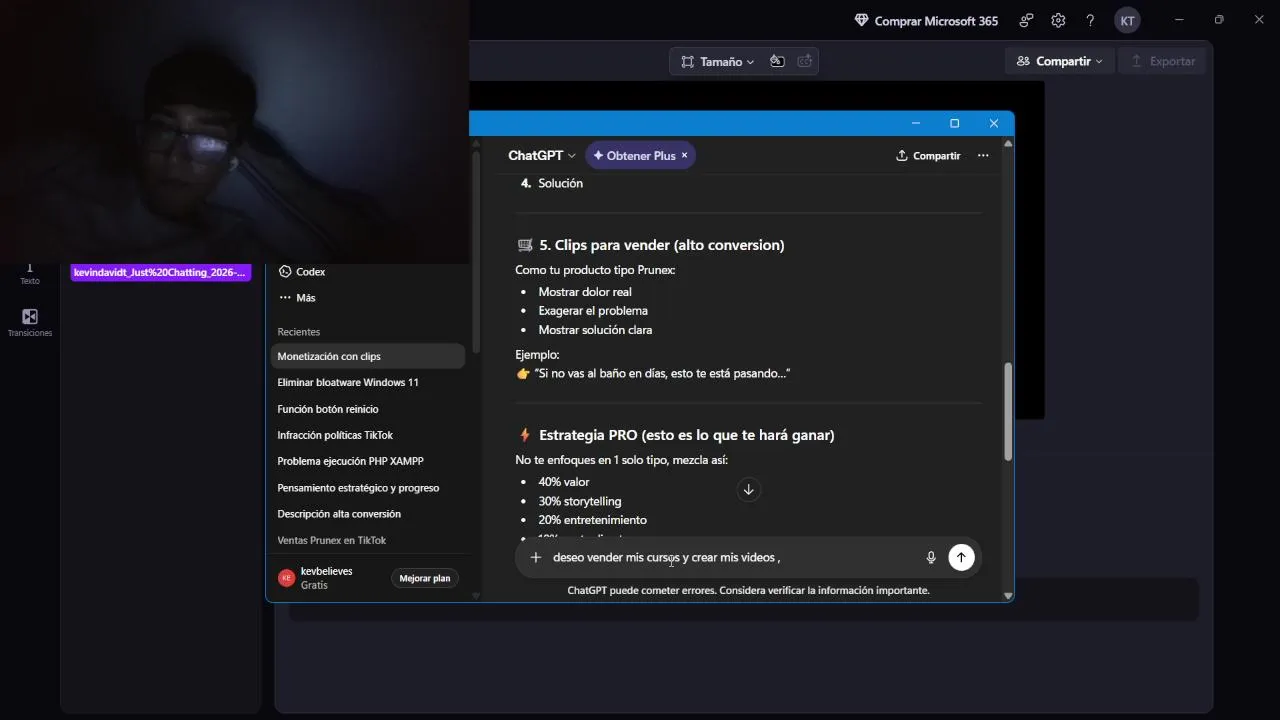The image size is (1280, 720).
Task: Click the bullet Mostrar dolor real
Action: coord(585,292)
